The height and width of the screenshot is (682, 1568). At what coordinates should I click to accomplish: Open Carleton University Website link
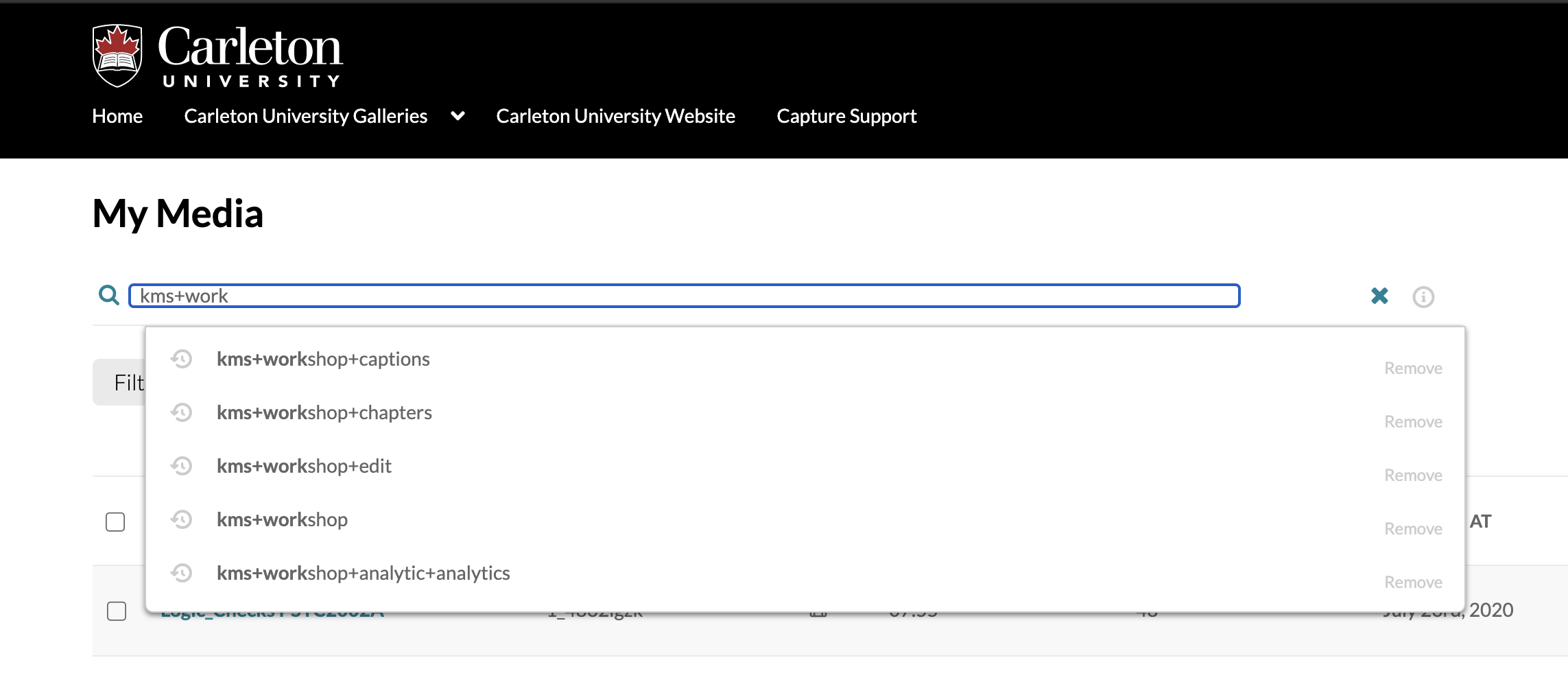[x=615, y=116]
